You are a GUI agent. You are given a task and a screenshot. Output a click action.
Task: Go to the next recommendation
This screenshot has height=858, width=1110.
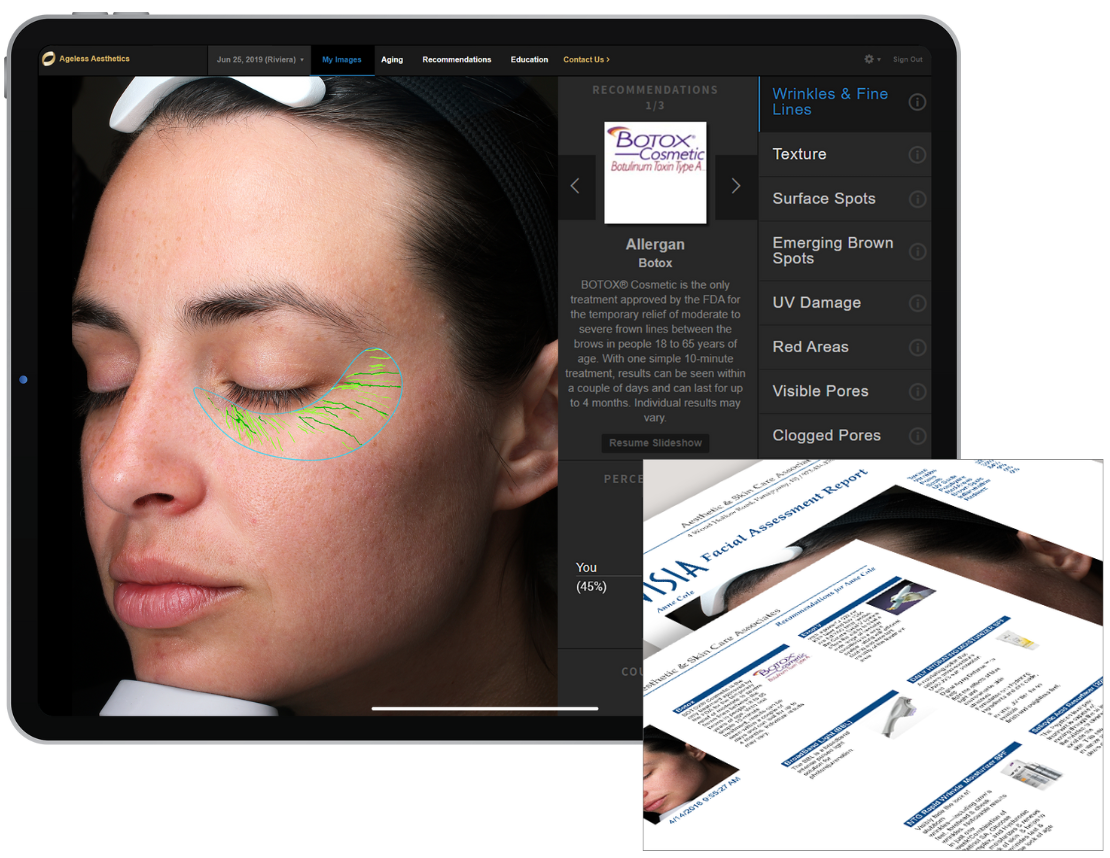[x=736, y=186]
